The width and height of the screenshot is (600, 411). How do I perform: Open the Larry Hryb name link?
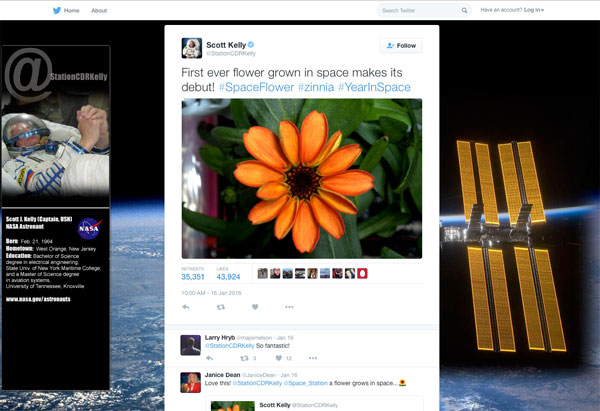coord(220,338)
